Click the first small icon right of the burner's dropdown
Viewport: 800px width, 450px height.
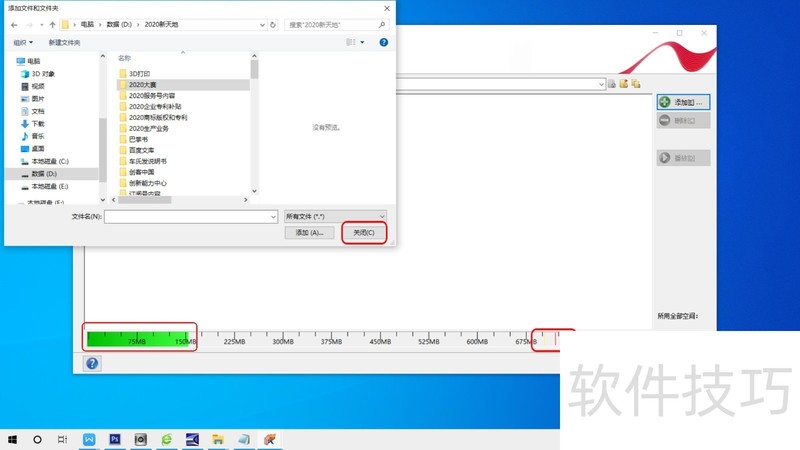tap(609, 83)
